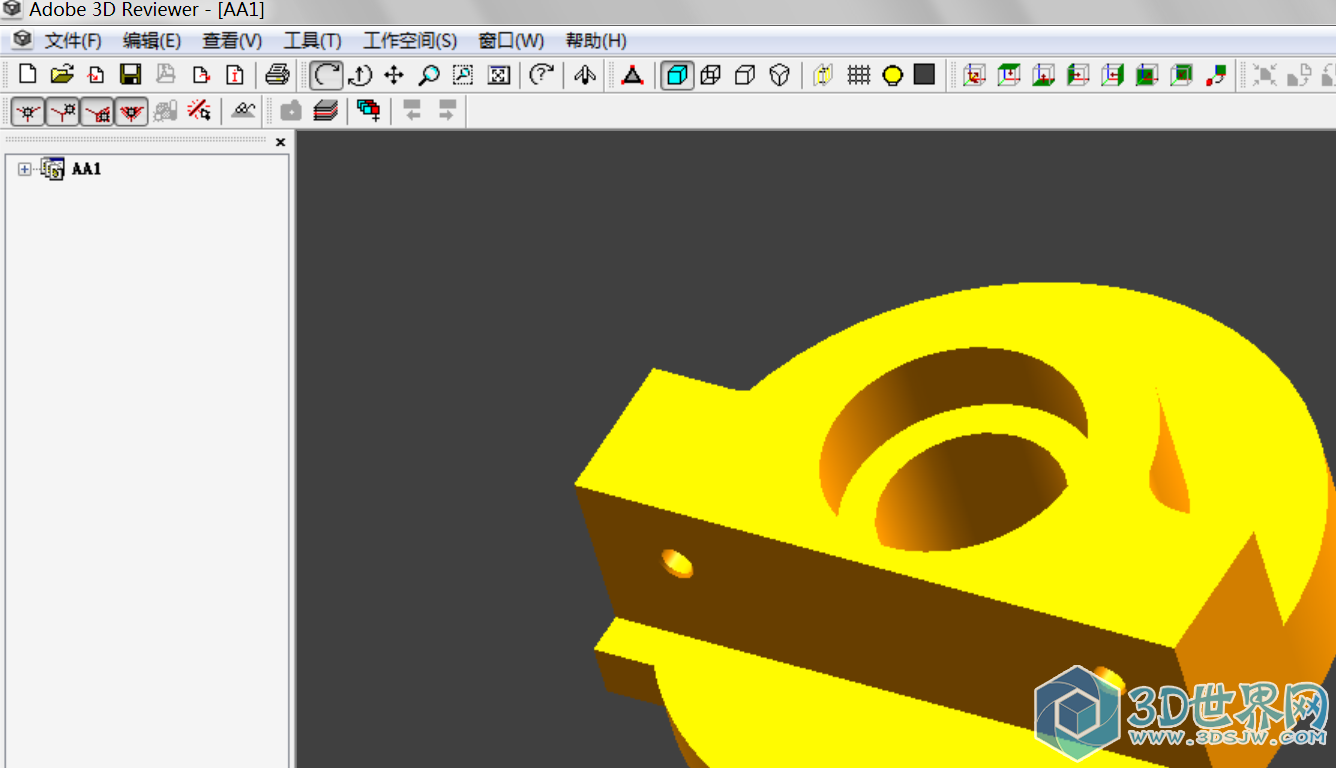Open the 工作空间(S) menu
The width and height of the screenshot is (1336, 768).
(x=410, y=40)
